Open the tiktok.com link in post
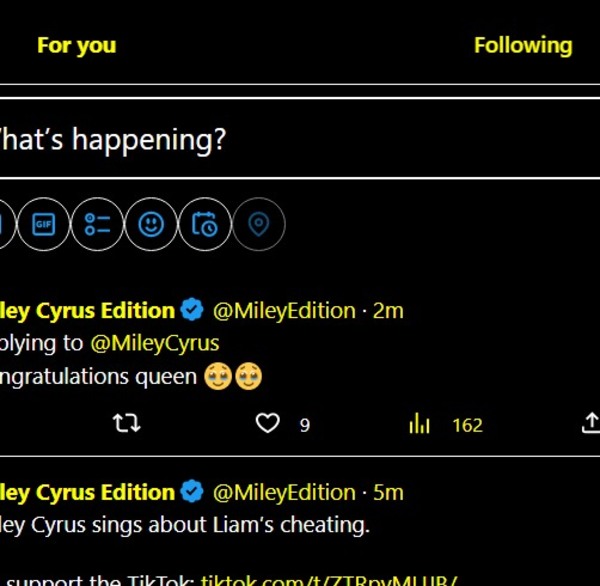The image size is (600, 586). pyautogui.click(x=330, y=579)
